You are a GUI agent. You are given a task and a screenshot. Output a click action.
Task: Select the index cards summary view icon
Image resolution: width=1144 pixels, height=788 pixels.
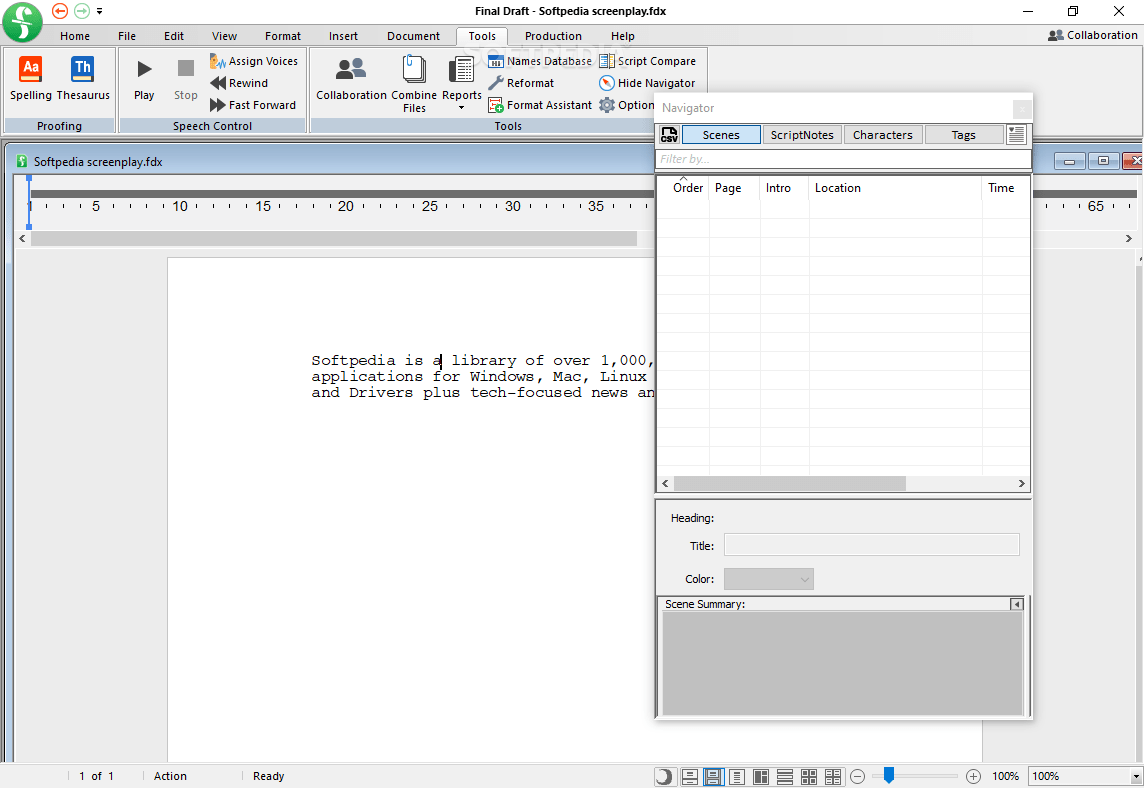(833, 776)
